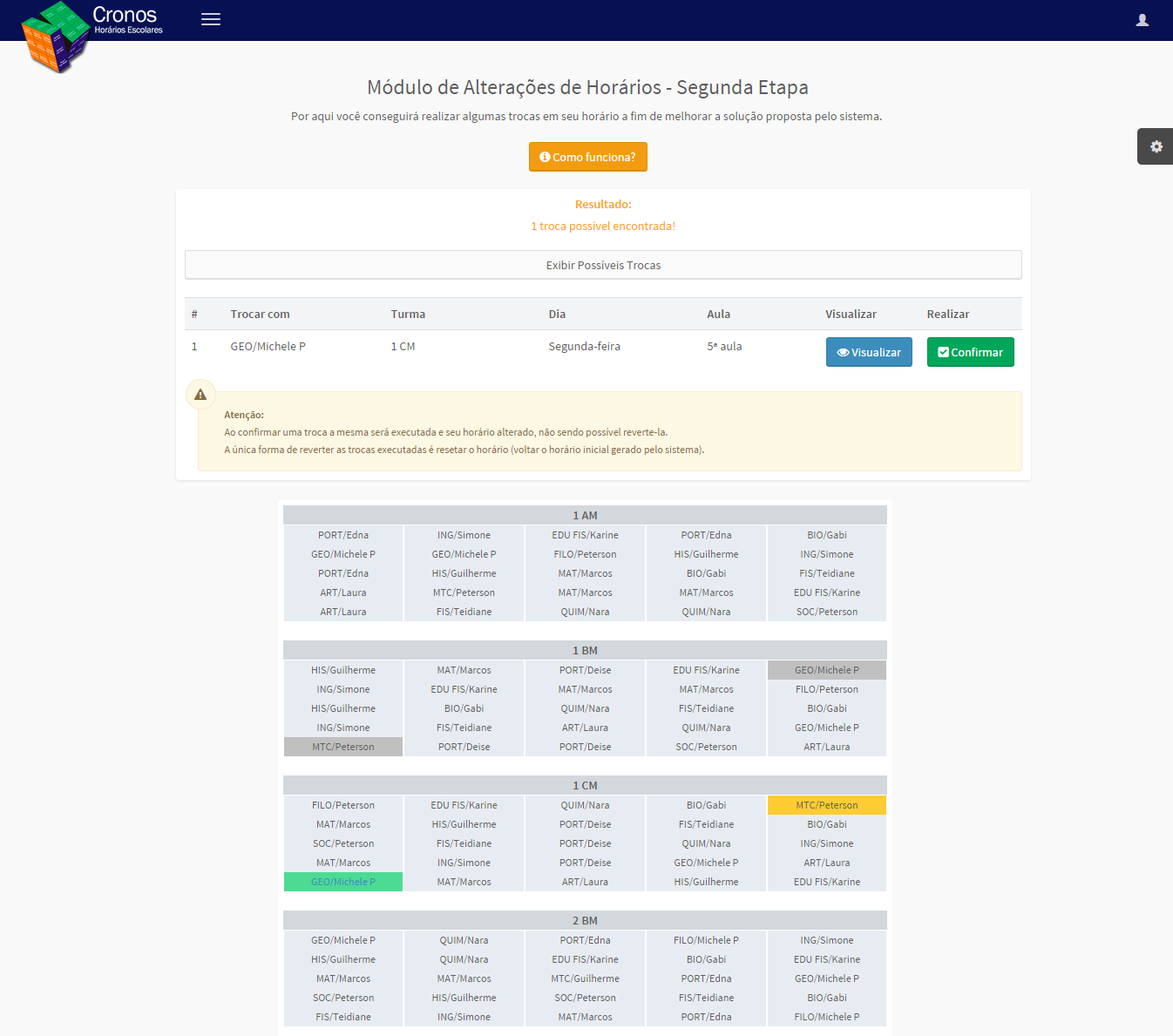Click the gray MTC/Peterson cell in 1 BM
Image resolution: width=1173 pixels, height=1036 pixels.
(343, 747)
